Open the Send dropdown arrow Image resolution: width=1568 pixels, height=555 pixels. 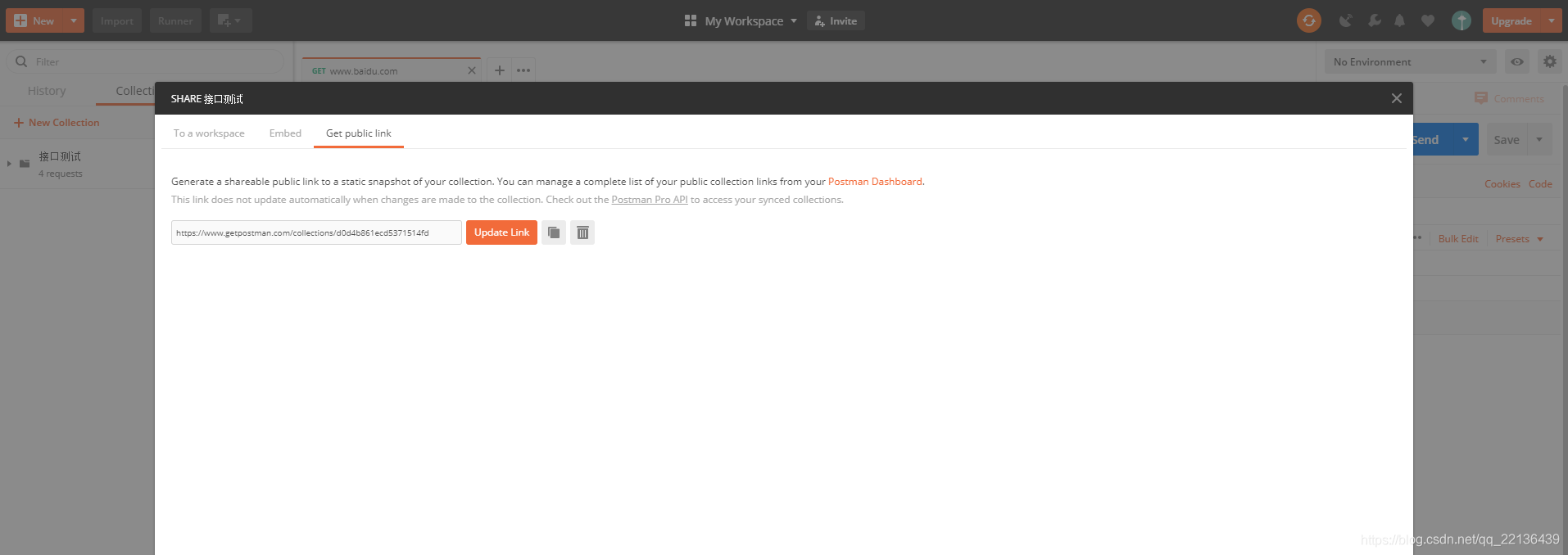tap(1466, 139)
